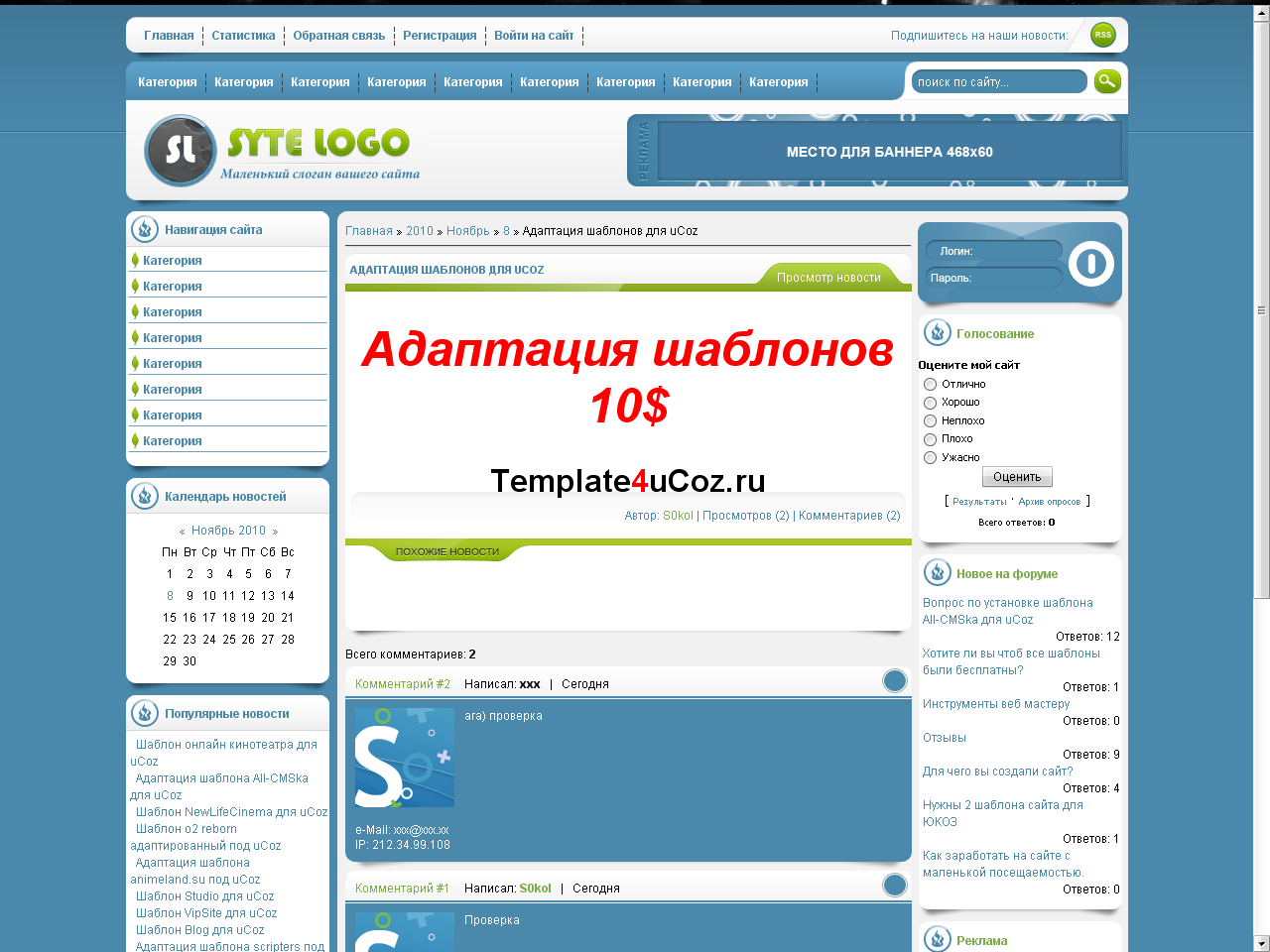Open the Регистрация menu link
The height and width of the screenshot is (952, 1270).
(440, 36)
